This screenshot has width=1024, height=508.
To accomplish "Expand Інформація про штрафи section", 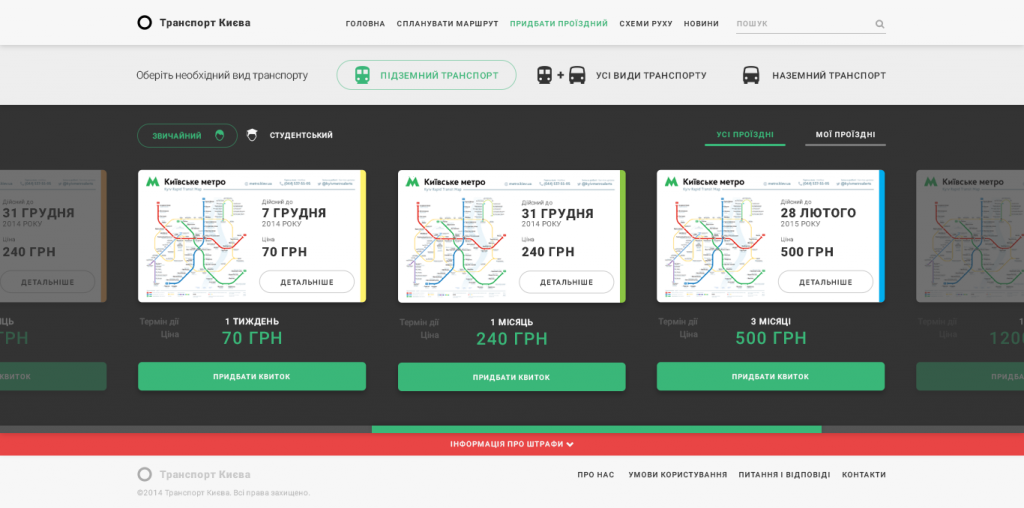I will [512, 444].
